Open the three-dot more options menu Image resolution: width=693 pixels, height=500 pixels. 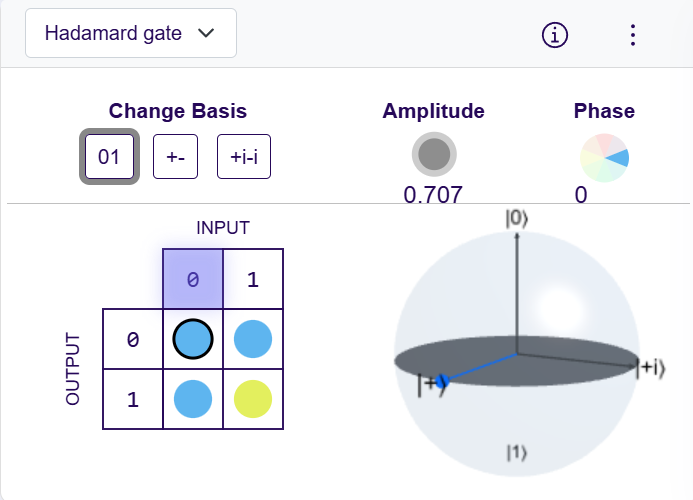click(632, 34)
